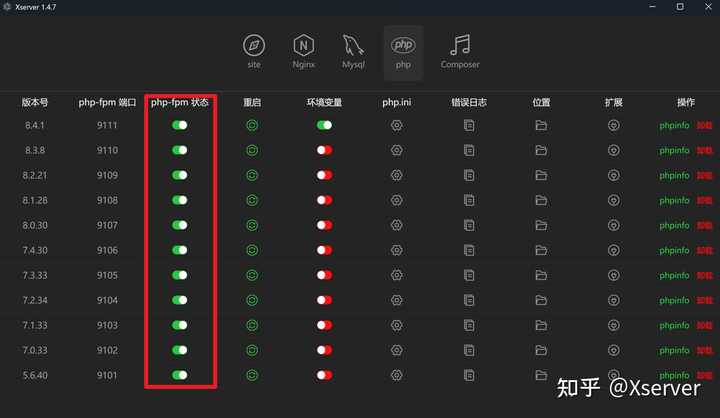Click red uninstall text for PHP 8.3.8
This screenshot has height=418, width=720.
(704, 150)
